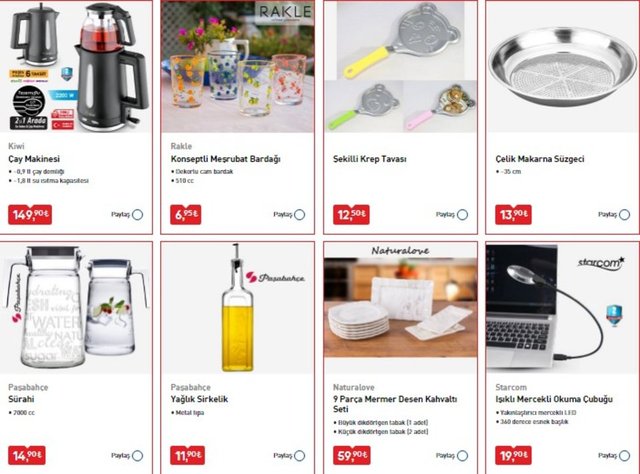Tick Paylaş circle for Yağlık Sirkelik
This screenshot has height=474, width=640.
point(300,456)
